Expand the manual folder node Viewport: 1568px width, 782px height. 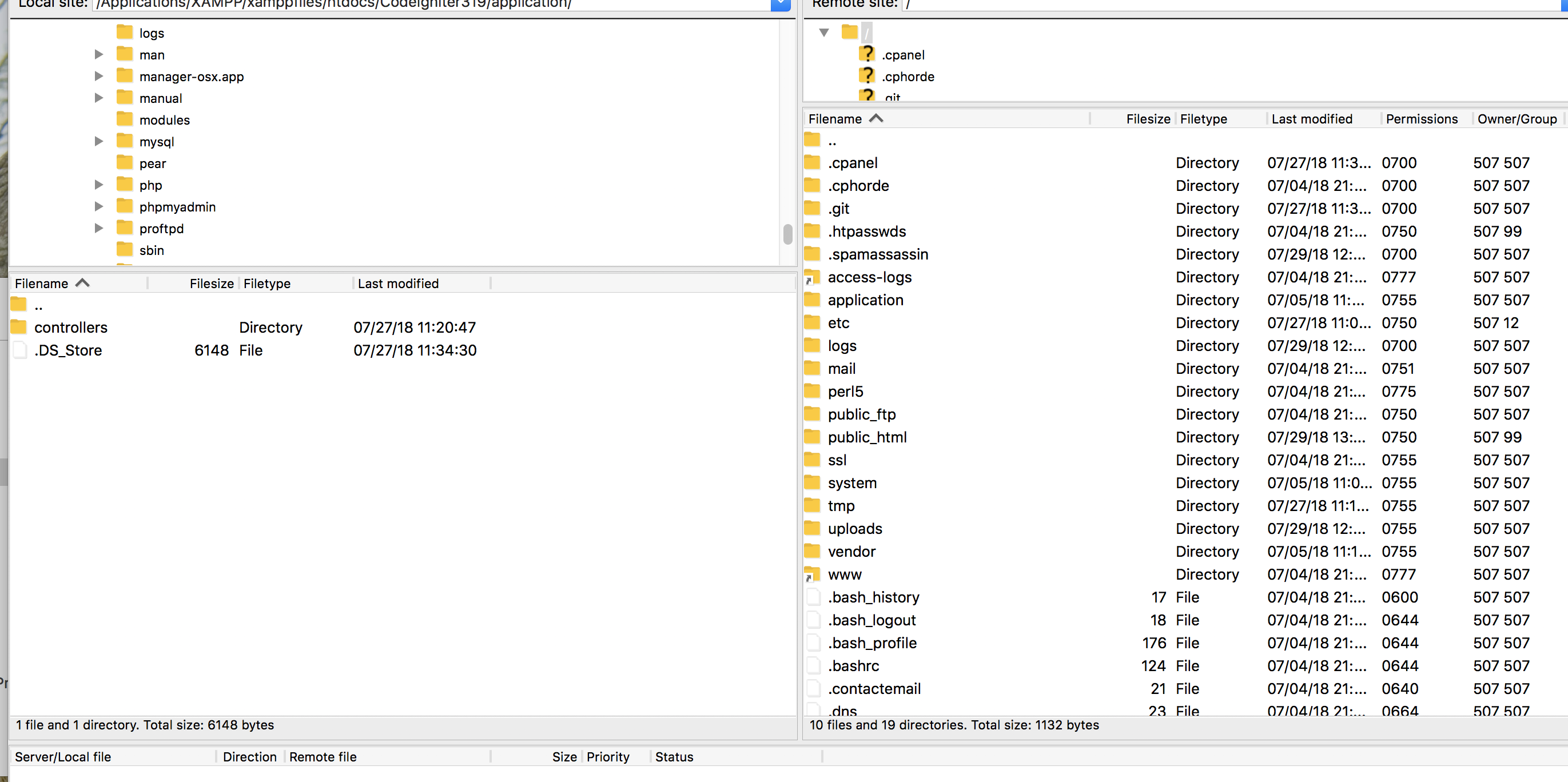pyautogui.click(x=98, y=98)
